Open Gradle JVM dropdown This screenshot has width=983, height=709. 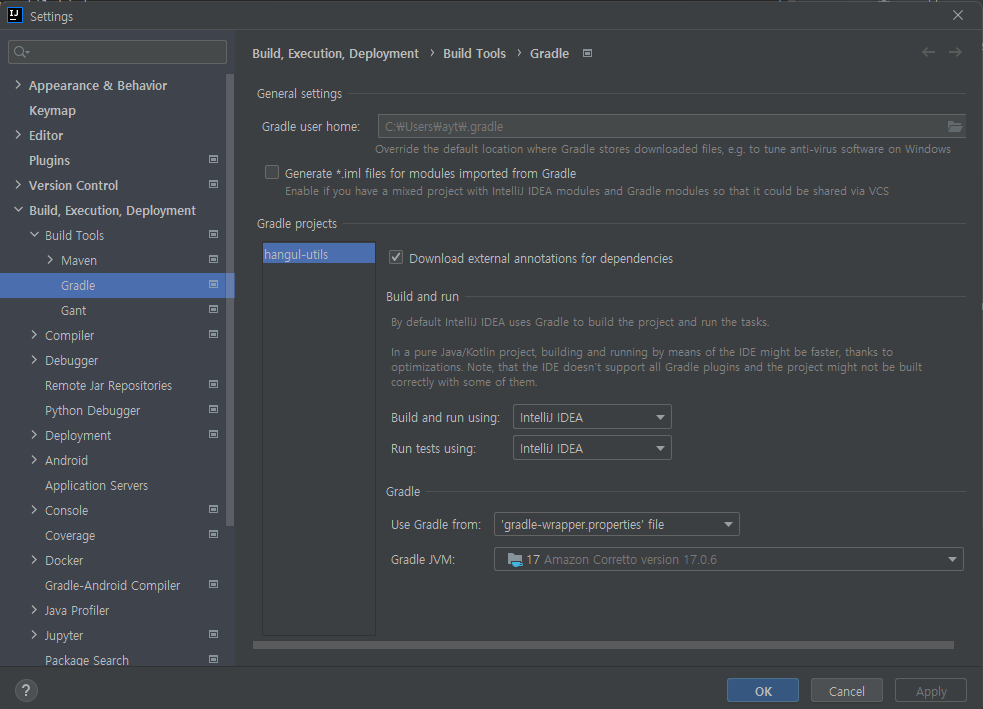pos(728,559)
